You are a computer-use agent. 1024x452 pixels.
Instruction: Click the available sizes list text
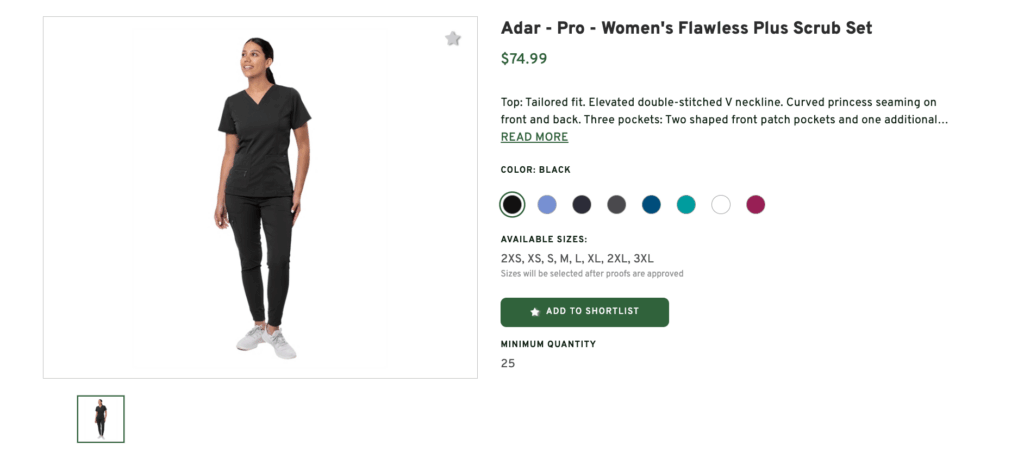pos(577,258)
